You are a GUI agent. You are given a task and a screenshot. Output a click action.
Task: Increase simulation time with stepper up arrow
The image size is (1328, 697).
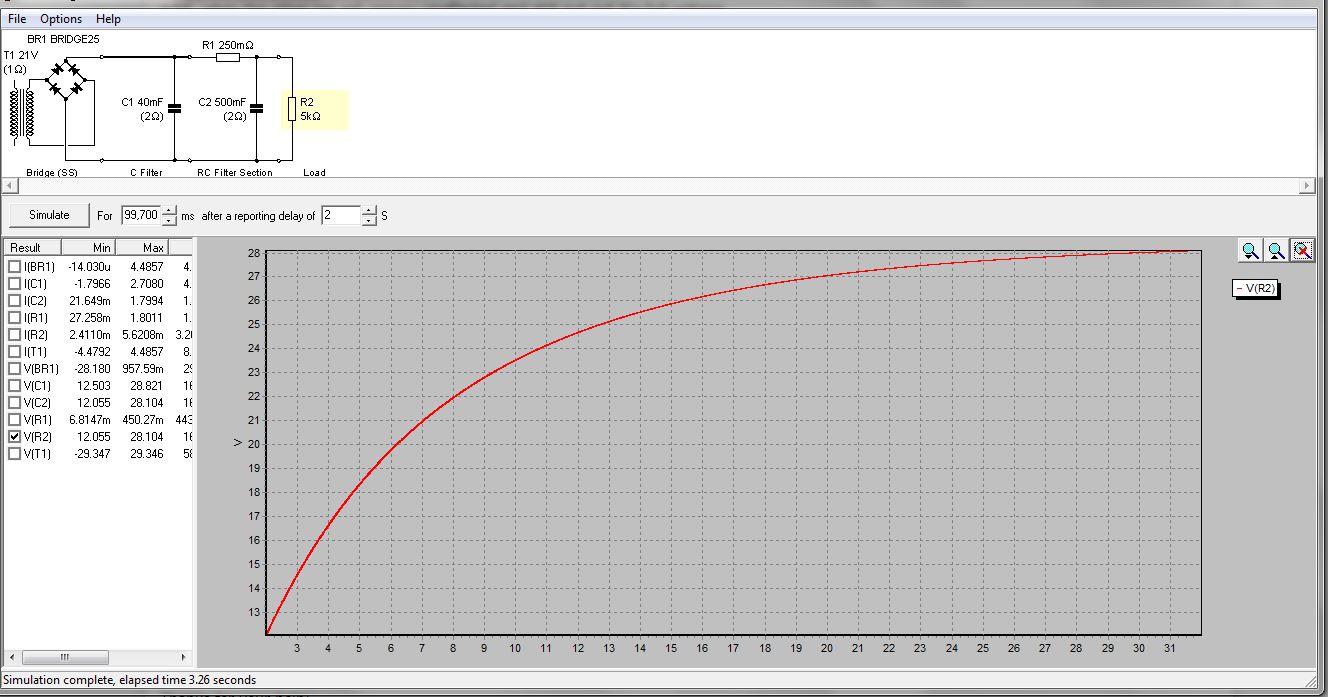click(x=168, y=210)
